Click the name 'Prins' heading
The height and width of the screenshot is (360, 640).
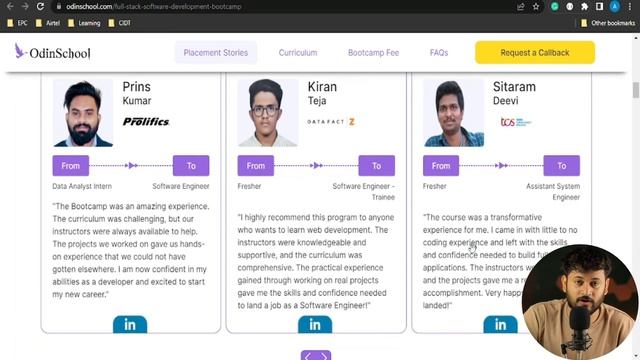137,87
